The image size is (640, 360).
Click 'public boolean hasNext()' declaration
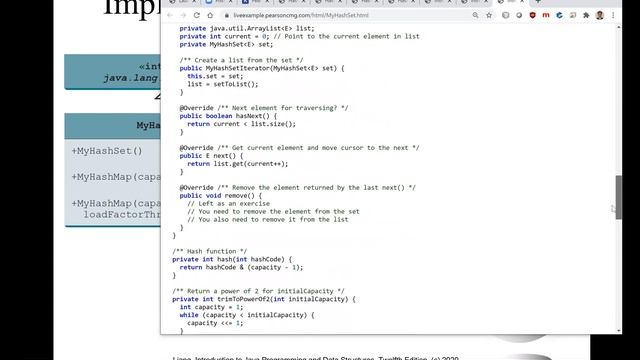pos(228,116)
